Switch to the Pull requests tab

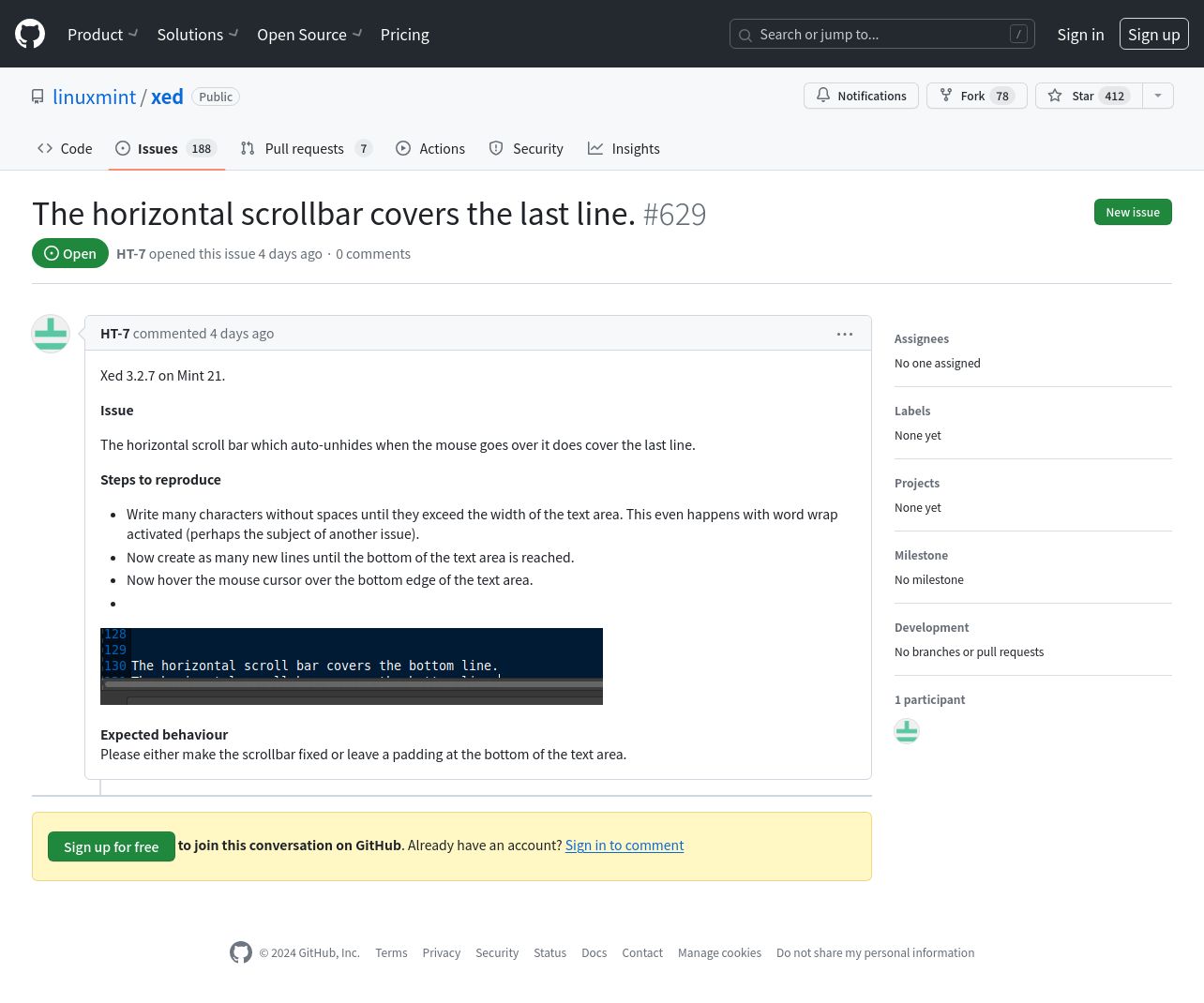pyautogui.click(x=306, y=148)
